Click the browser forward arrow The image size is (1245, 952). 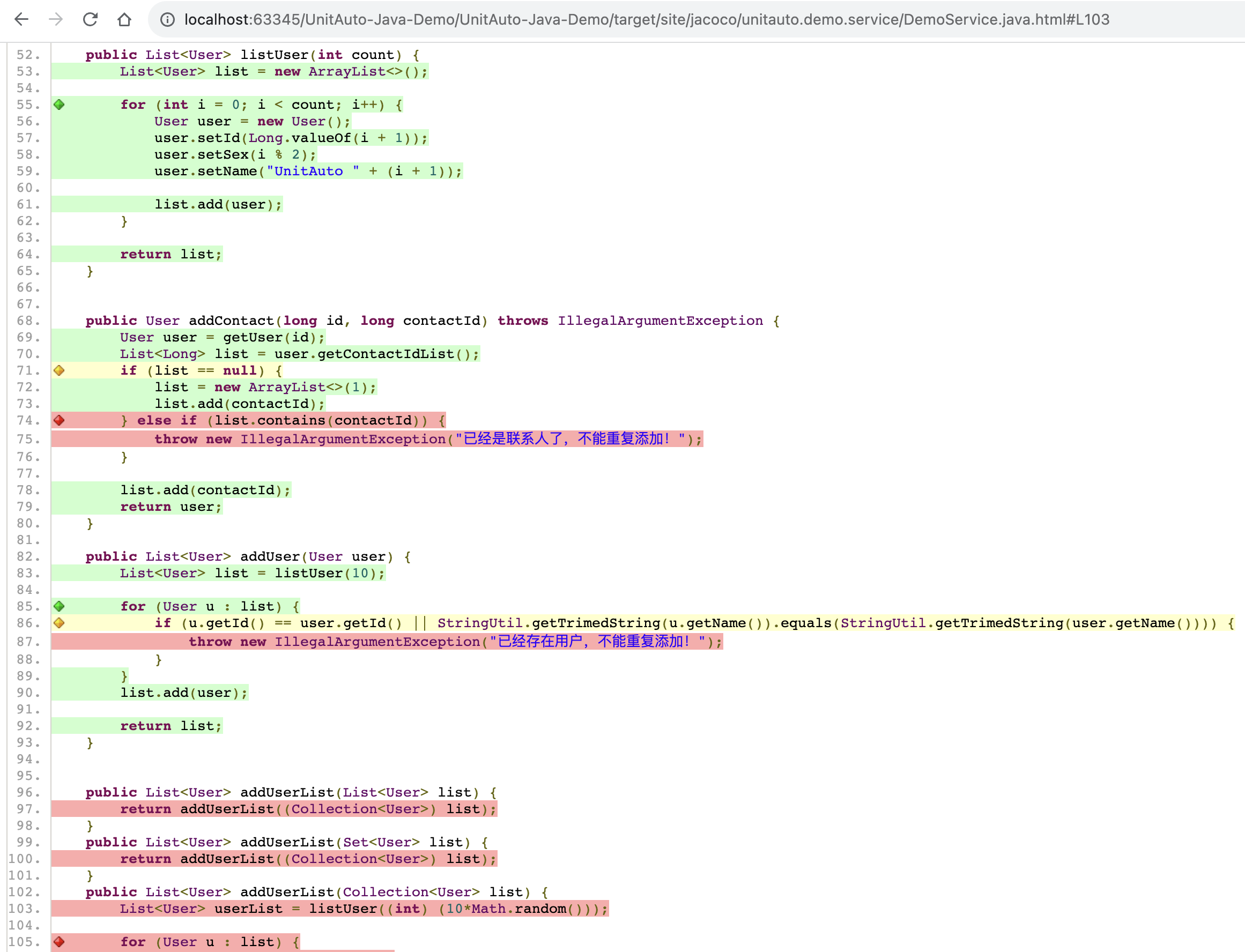tap(56, 19)
